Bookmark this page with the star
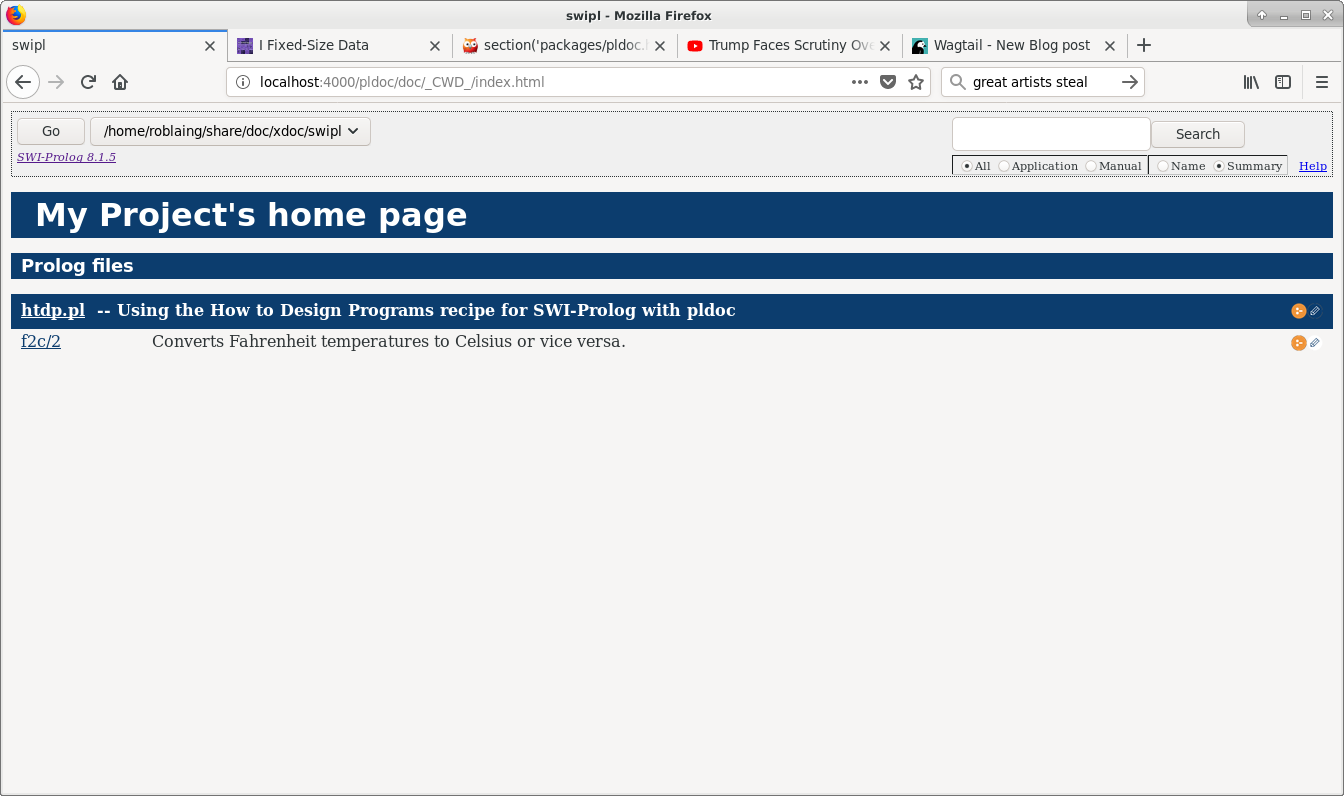The image size is (1344, 796). click(x=915, y=82)
